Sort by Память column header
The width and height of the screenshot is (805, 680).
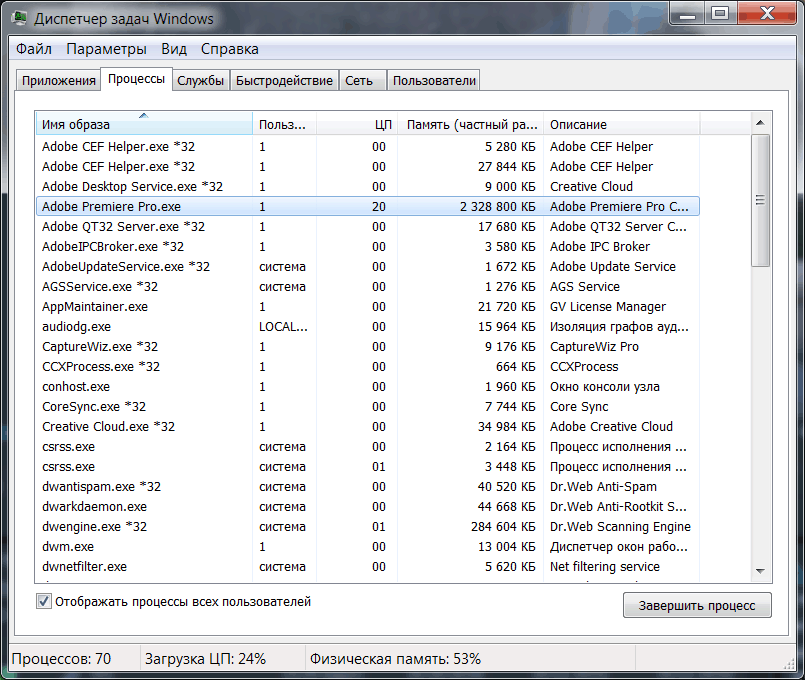click(x=471, y=124)
